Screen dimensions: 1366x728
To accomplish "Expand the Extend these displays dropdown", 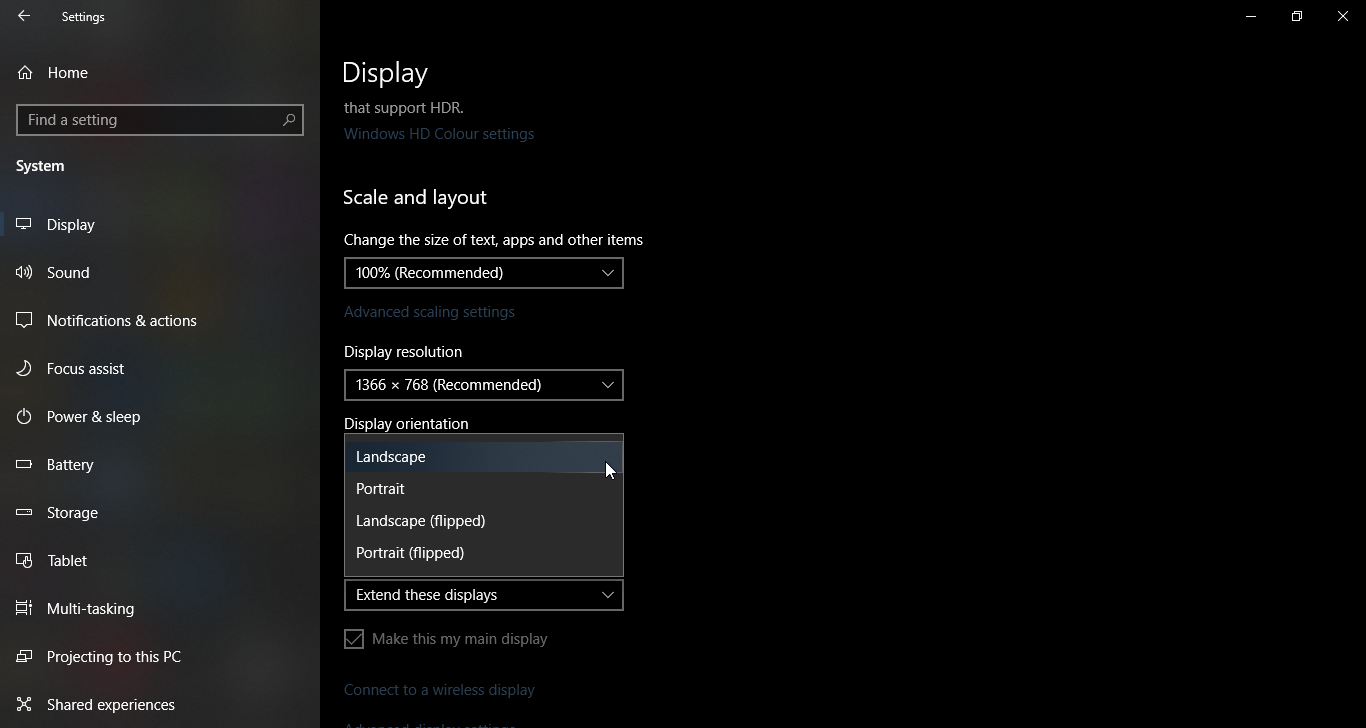I will 483,595.
